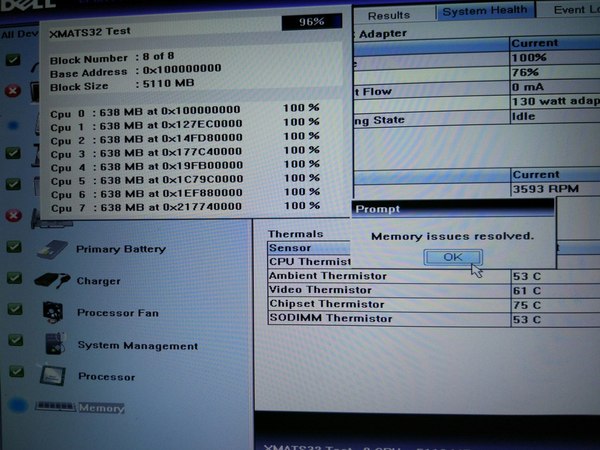
Task: Click the green check status next to Processor
Action: pyautogui.click(x=14, y=373)
